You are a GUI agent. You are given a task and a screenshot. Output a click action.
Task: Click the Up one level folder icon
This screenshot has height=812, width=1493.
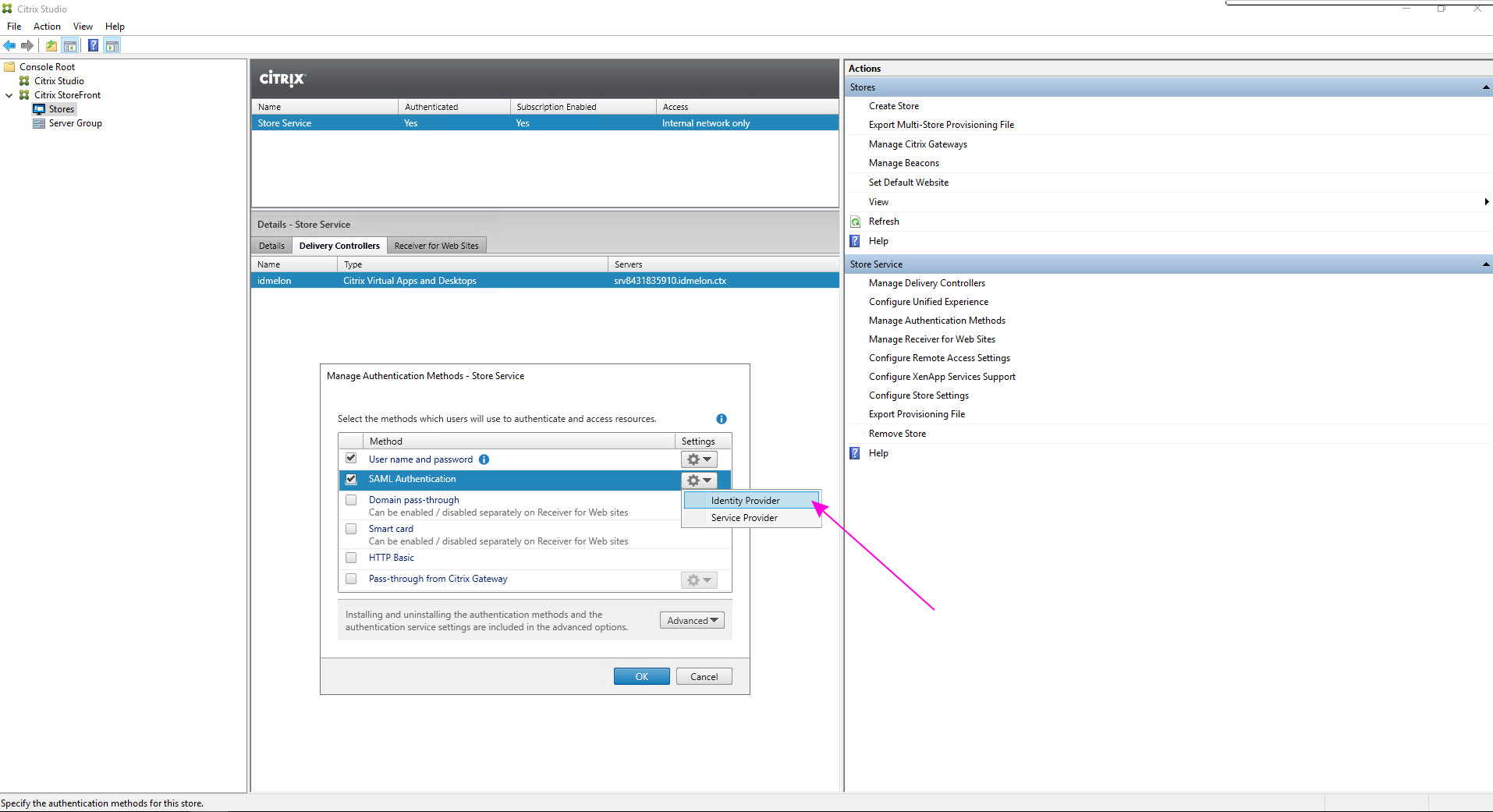tap(51, 46)
